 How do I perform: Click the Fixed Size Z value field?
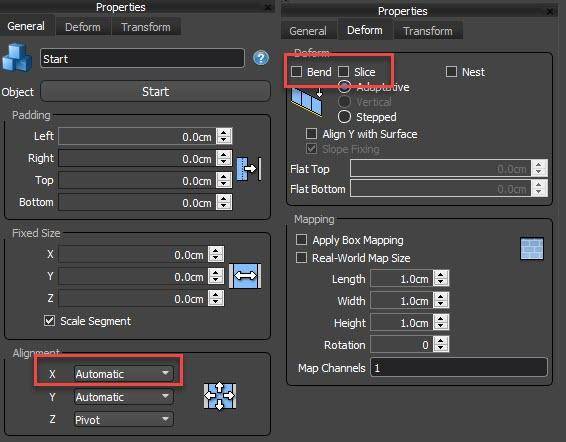tap(133, 298)
